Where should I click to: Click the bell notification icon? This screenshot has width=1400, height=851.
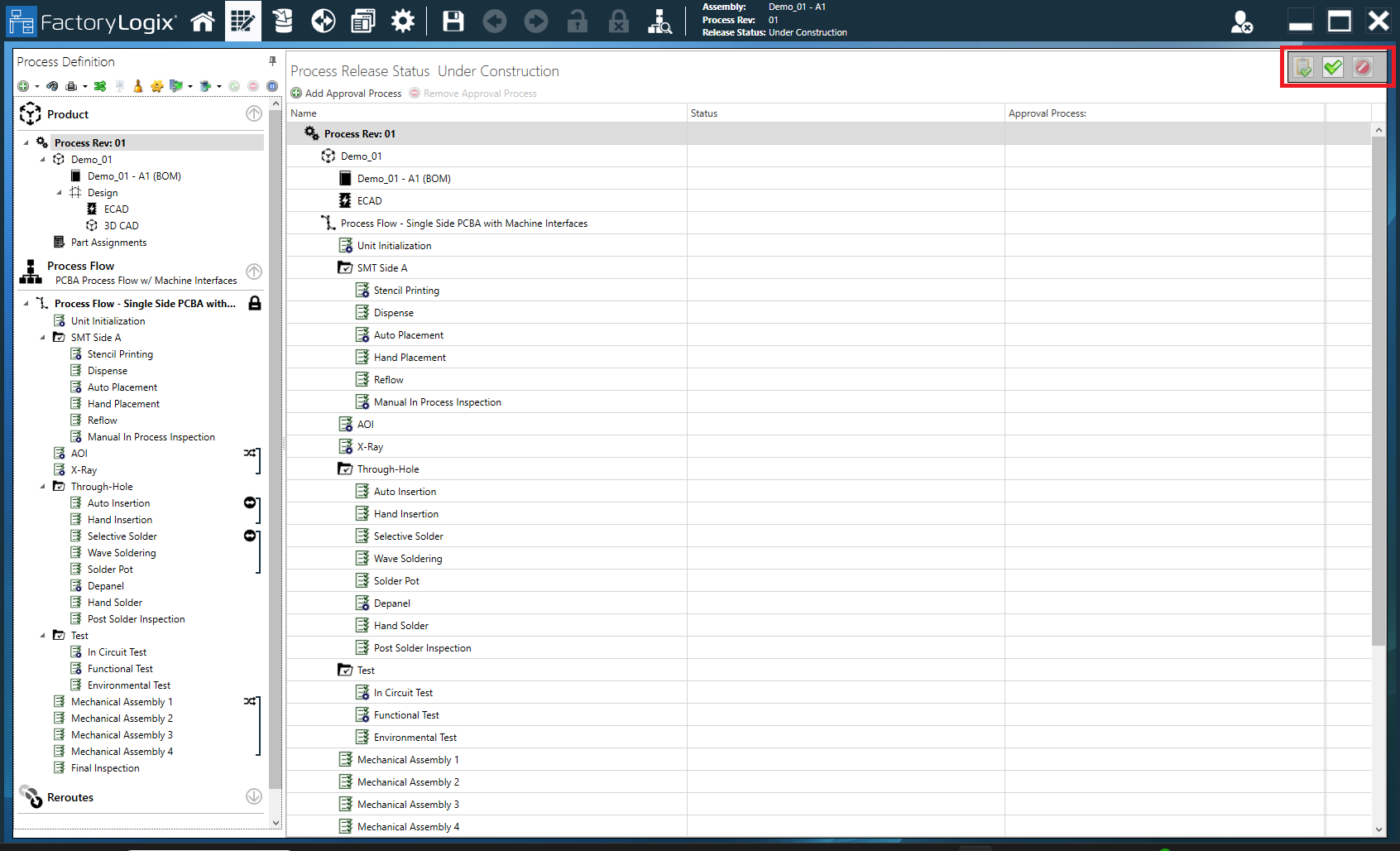click(137, 85)
